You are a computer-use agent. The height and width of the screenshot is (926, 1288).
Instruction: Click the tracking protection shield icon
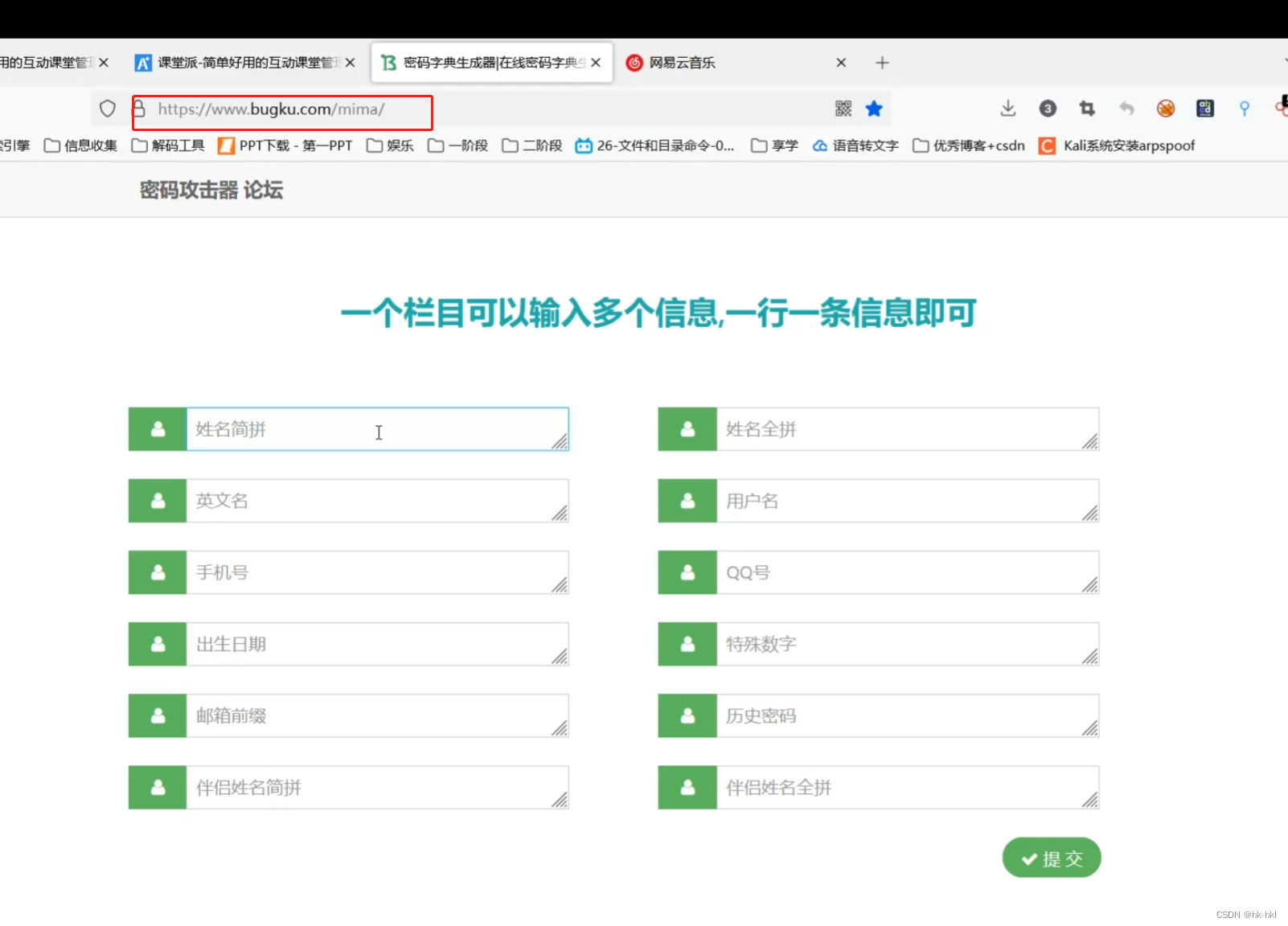coord(107,109)
